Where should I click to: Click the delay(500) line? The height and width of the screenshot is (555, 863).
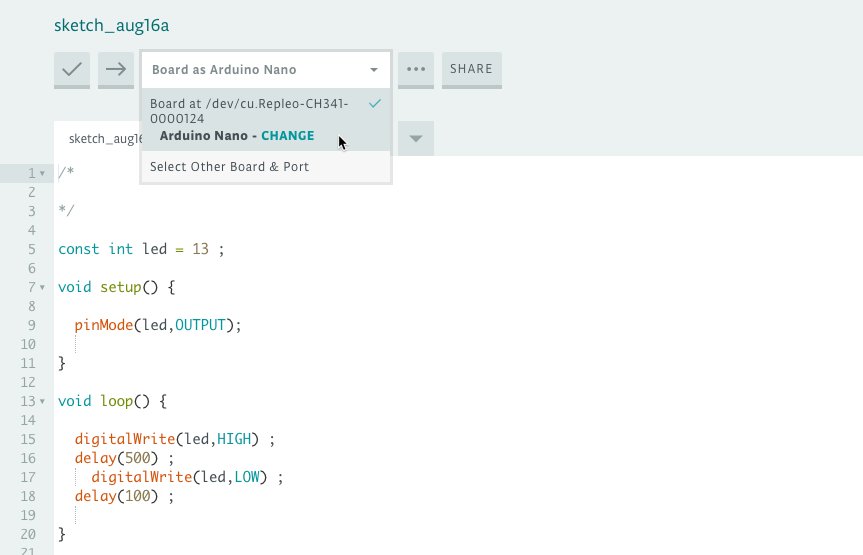coord(124,458)
